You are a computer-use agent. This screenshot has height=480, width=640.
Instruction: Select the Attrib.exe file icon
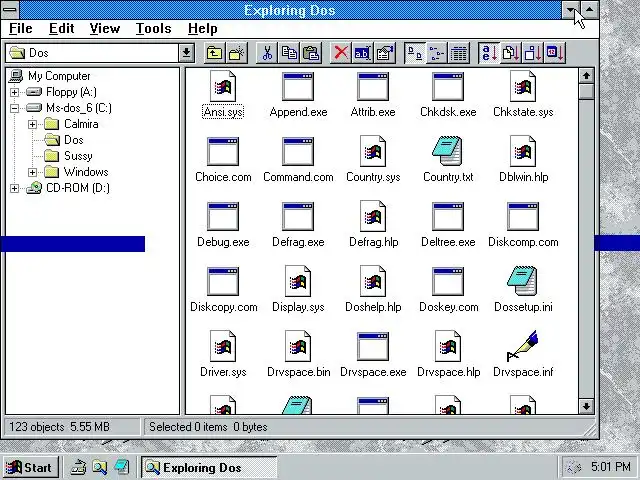[373, 87]
